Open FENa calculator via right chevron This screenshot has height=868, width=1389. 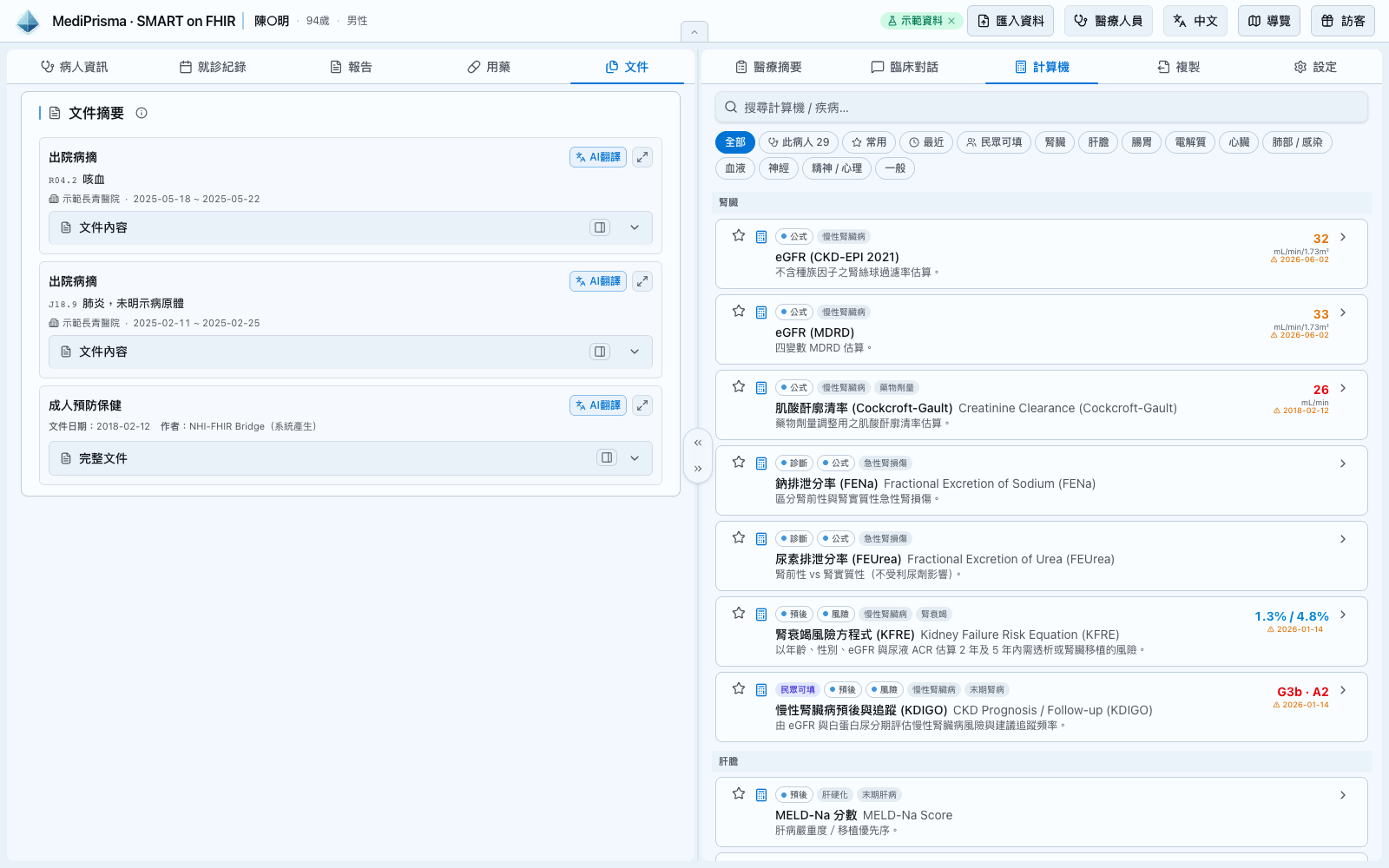pyautogui.click(x=1343, y=464)
